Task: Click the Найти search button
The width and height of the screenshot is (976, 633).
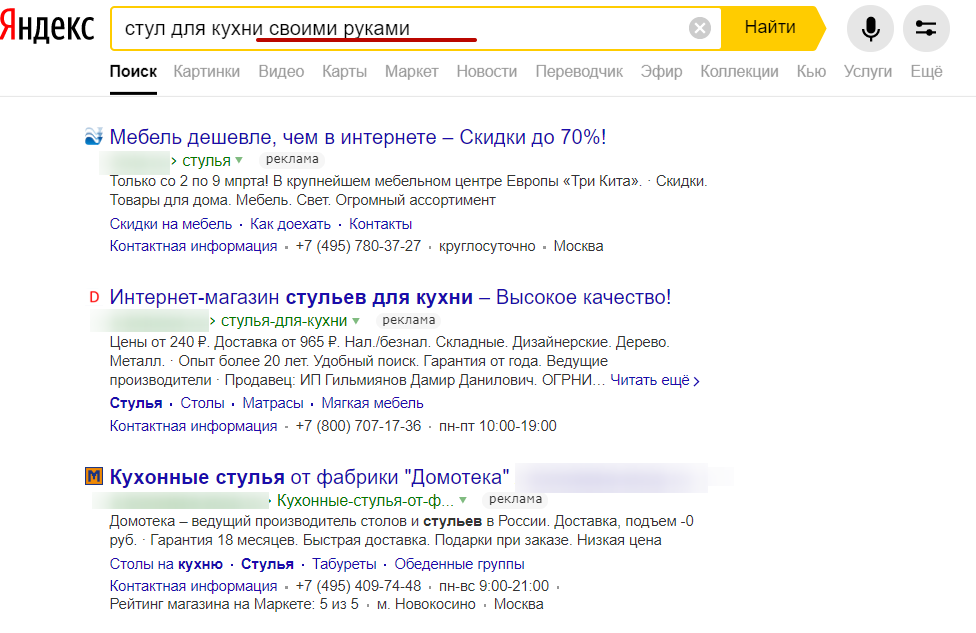Action: 771,28
